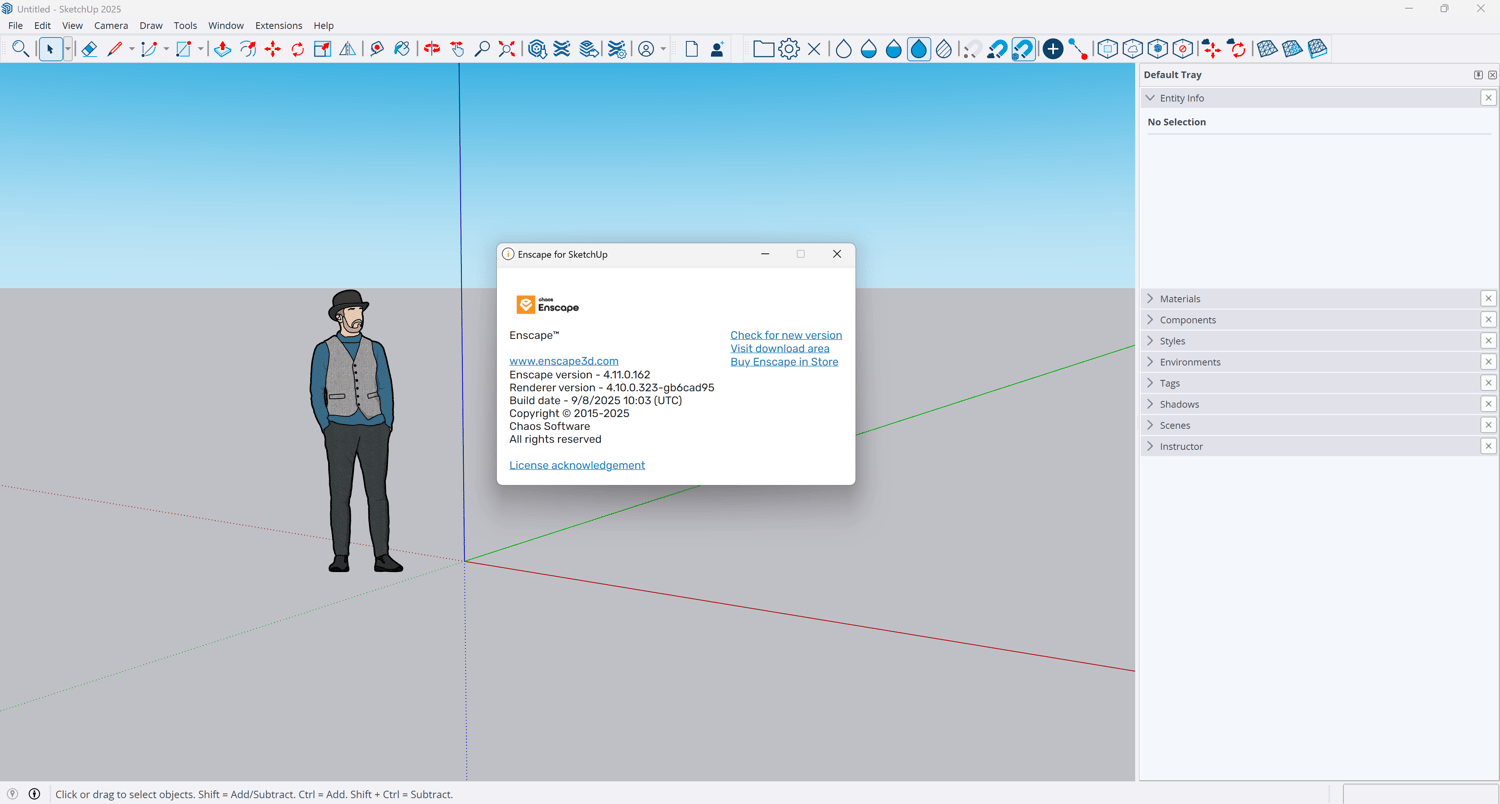Click the person with sparkle icon
The width and height of the screenshot is (1500, 804).
coord(717,49)
